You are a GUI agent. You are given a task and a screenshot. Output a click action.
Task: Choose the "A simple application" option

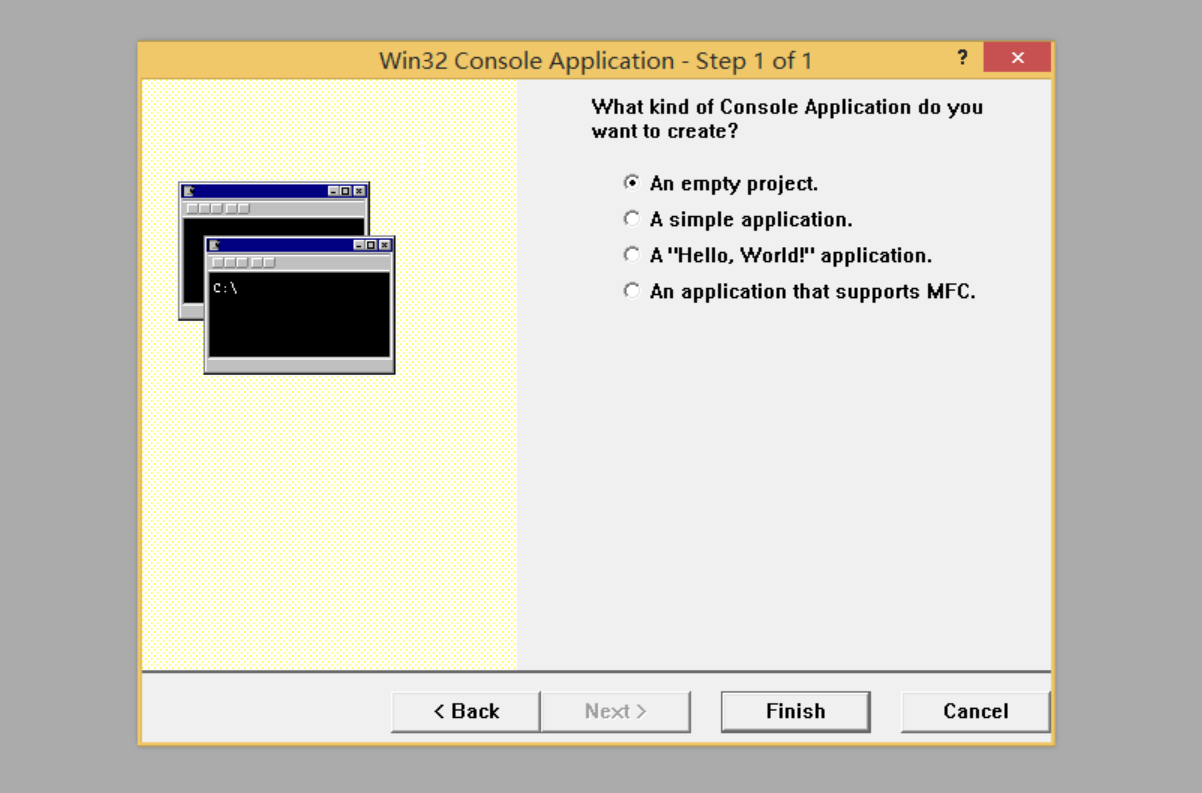[631, 219]
